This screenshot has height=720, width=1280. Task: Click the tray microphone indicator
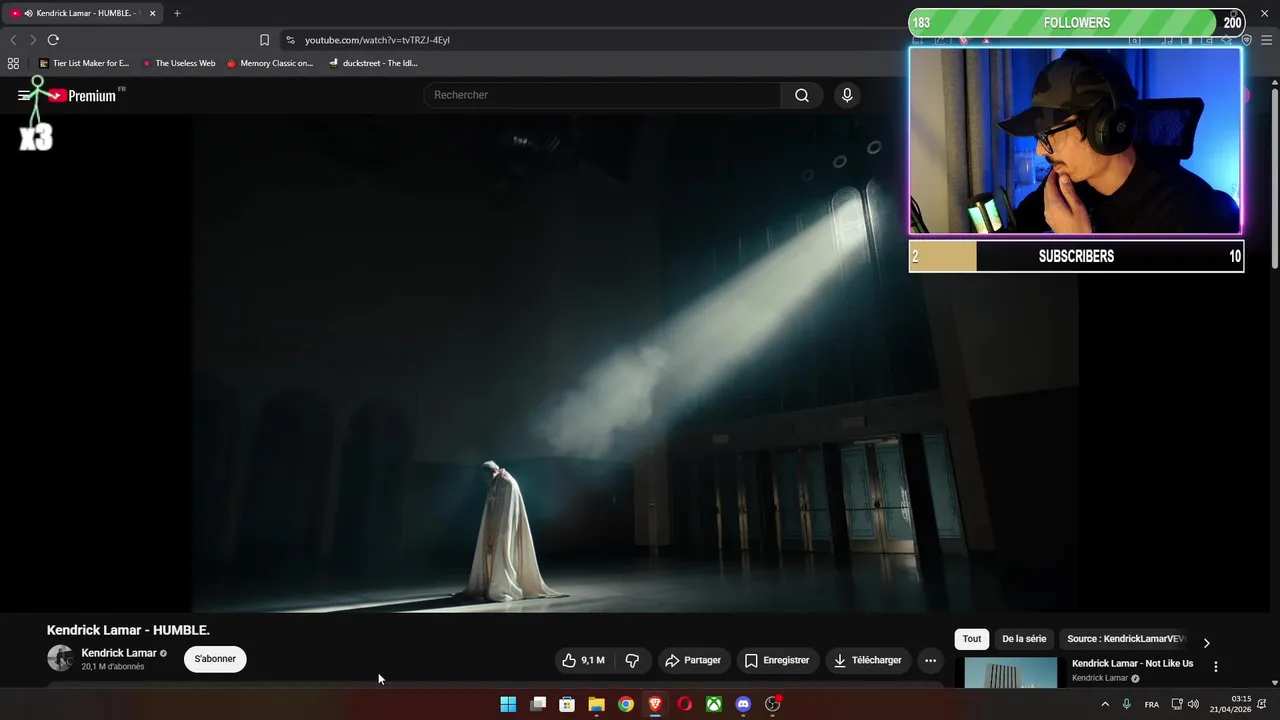(1127, 704)
